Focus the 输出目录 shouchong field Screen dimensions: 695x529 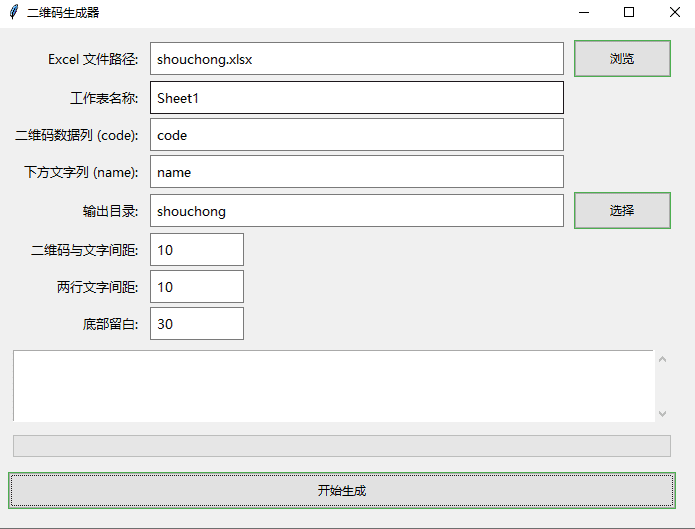point(357,211)
